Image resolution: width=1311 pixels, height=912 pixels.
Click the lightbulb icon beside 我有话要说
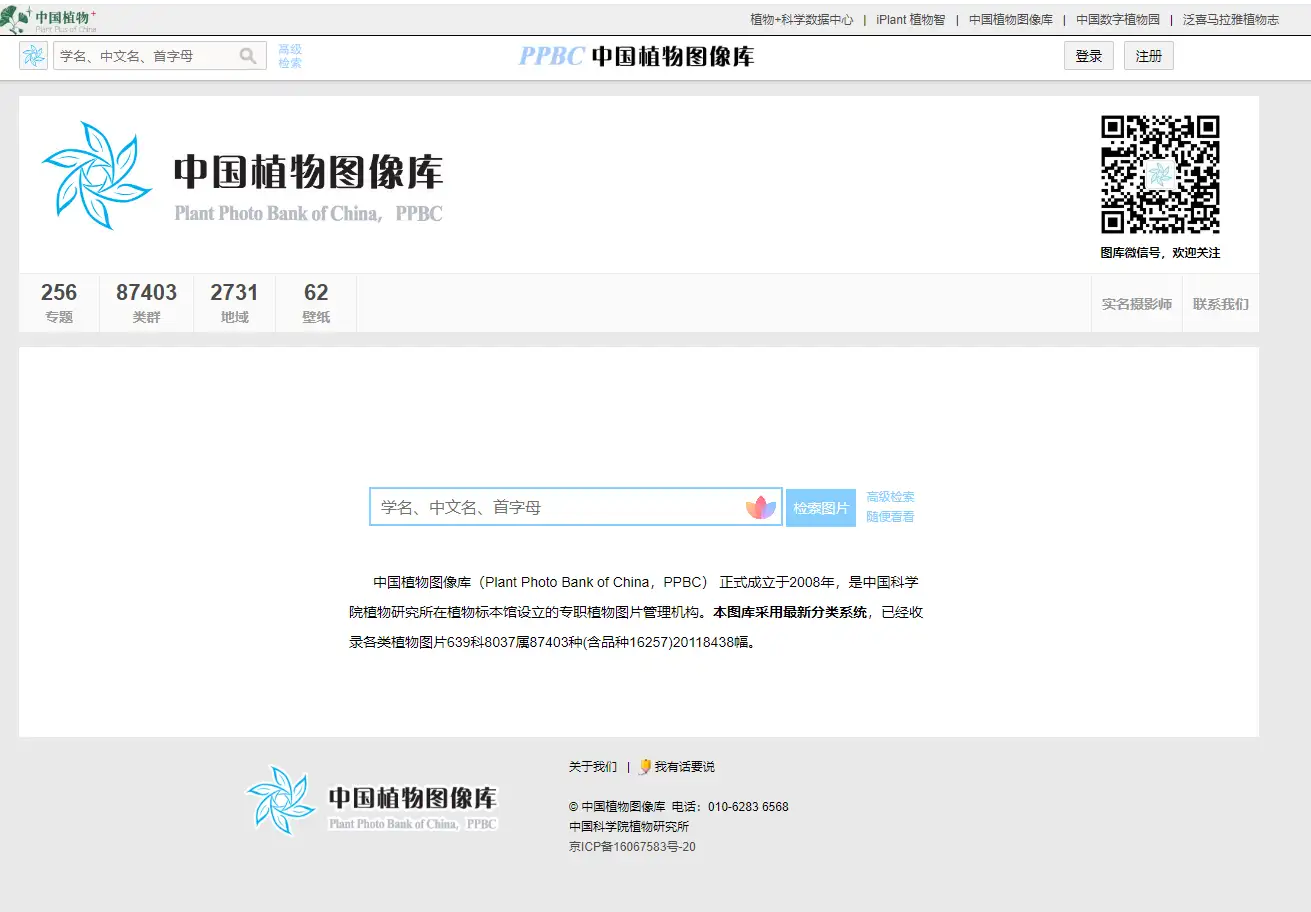(x=645, y=767)
